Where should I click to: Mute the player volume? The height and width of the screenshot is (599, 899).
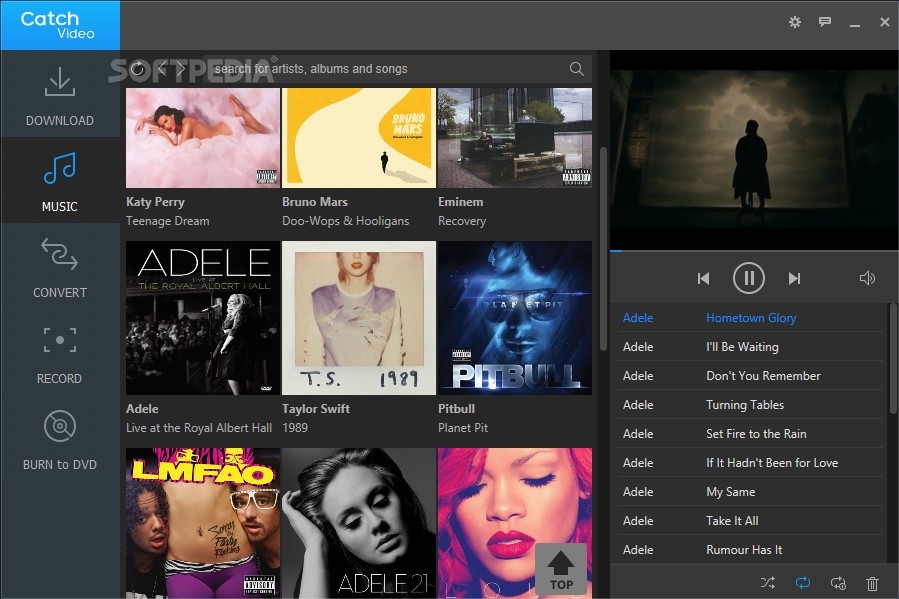[x=867, y=278]
